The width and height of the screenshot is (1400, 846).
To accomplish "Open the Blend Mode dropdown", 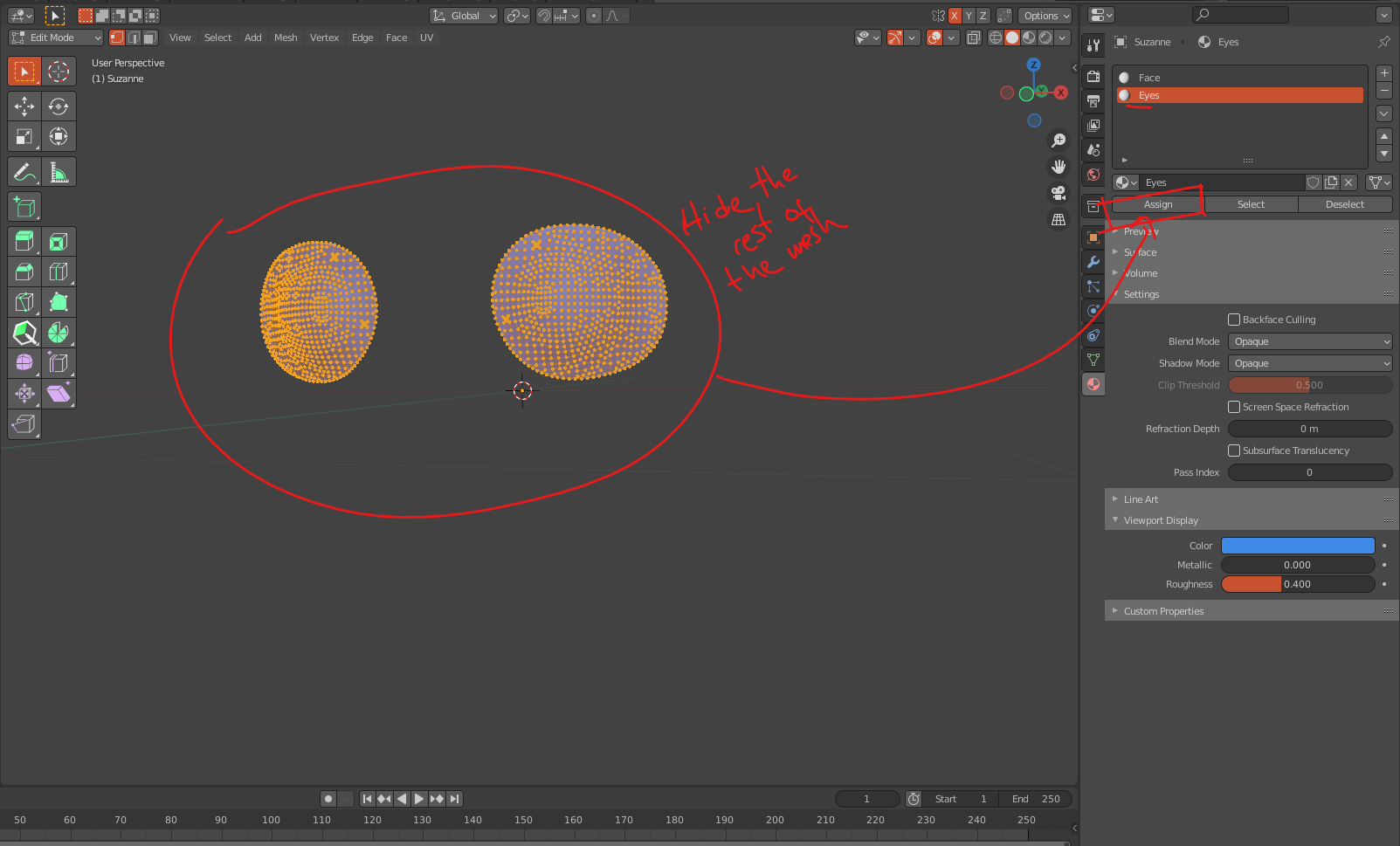I will pyautogui.click(x=1310, y=341).
